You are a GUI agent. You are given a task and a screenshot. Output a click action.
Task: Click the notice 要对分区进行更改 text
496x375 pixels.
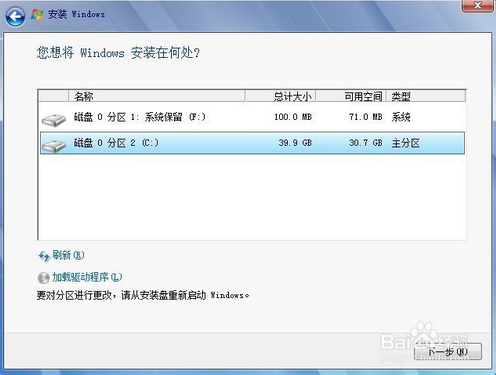coord(143,295)
